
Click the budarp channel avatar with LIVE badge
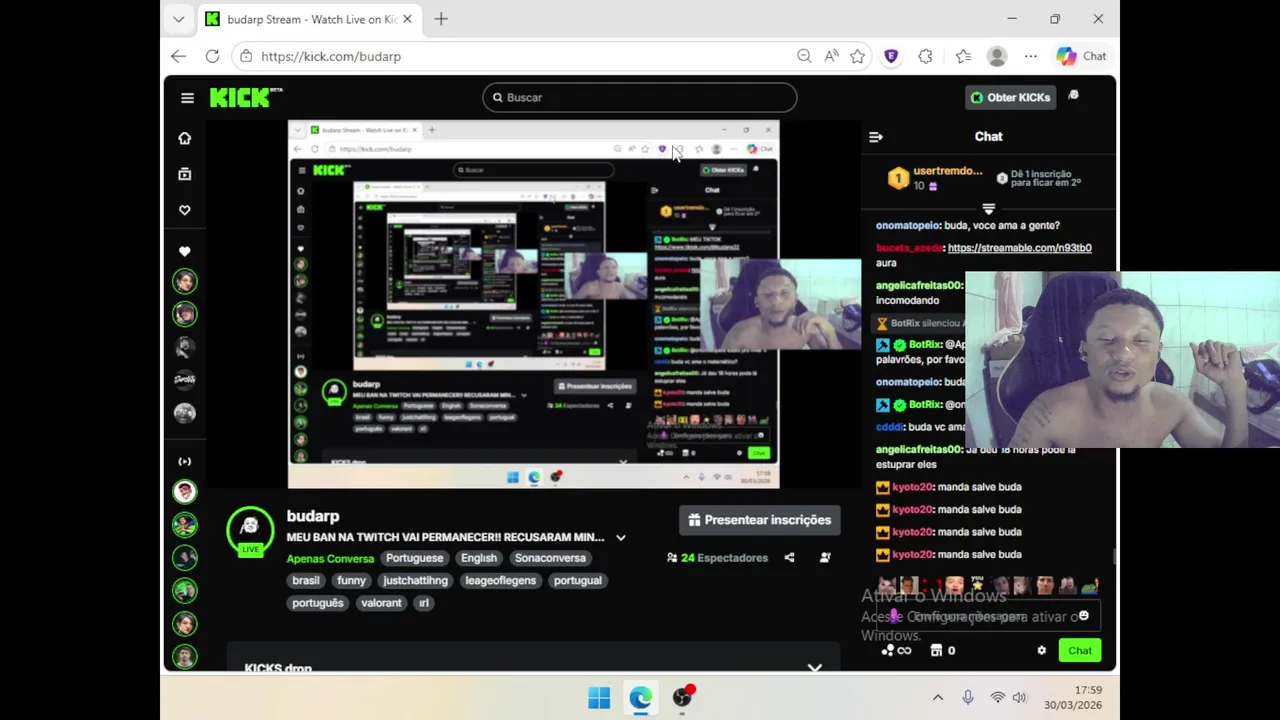coord(250,531)
